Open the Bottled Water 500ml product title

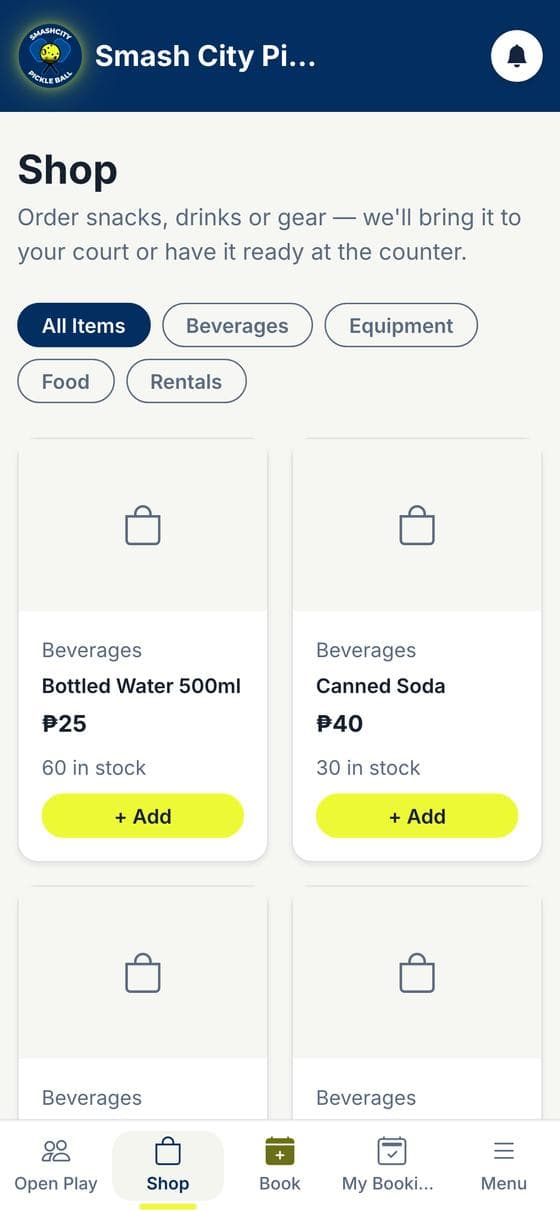pos(141,686)
